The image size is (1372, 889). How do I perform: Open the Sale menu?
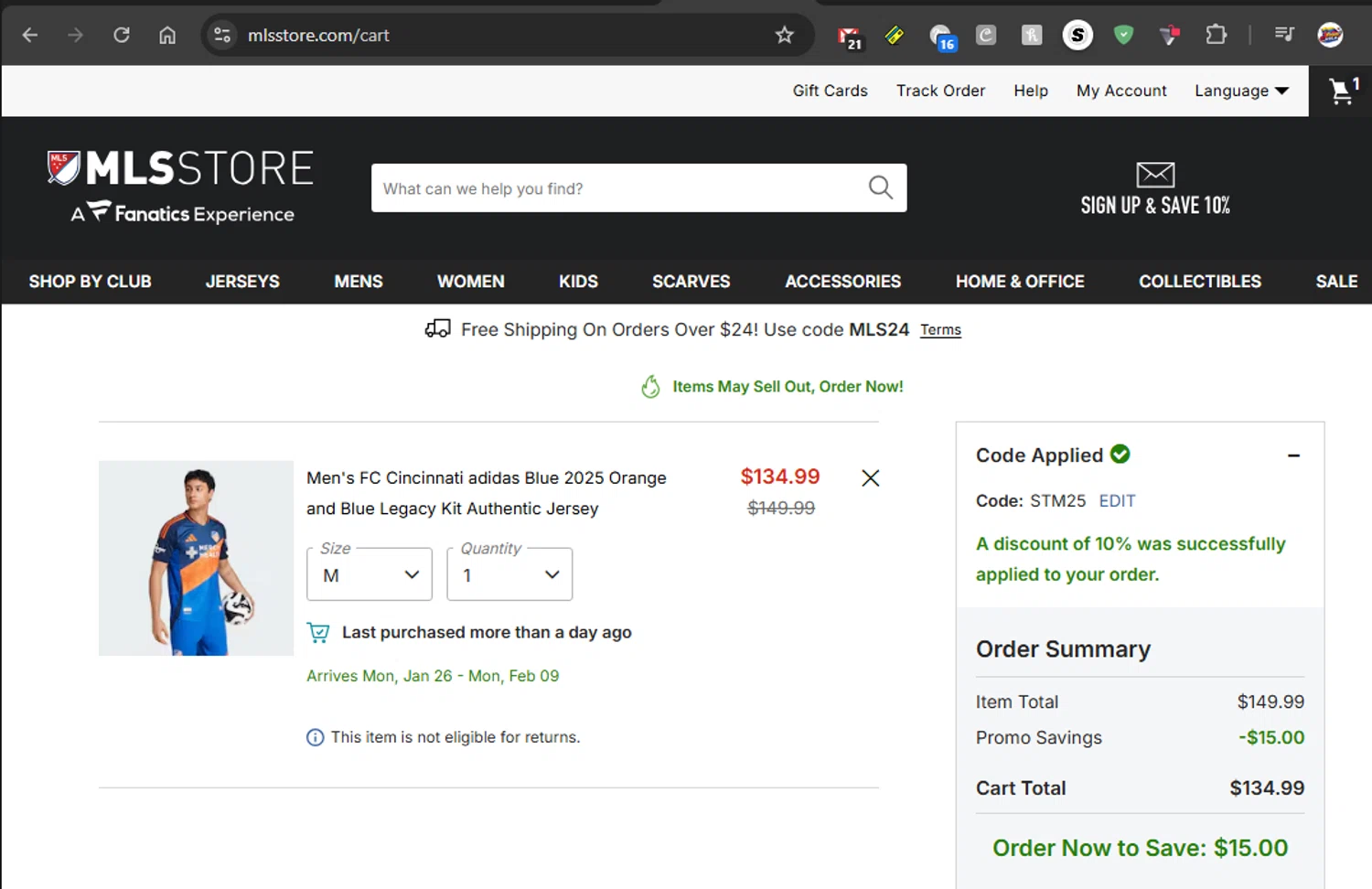point(1336,282)
